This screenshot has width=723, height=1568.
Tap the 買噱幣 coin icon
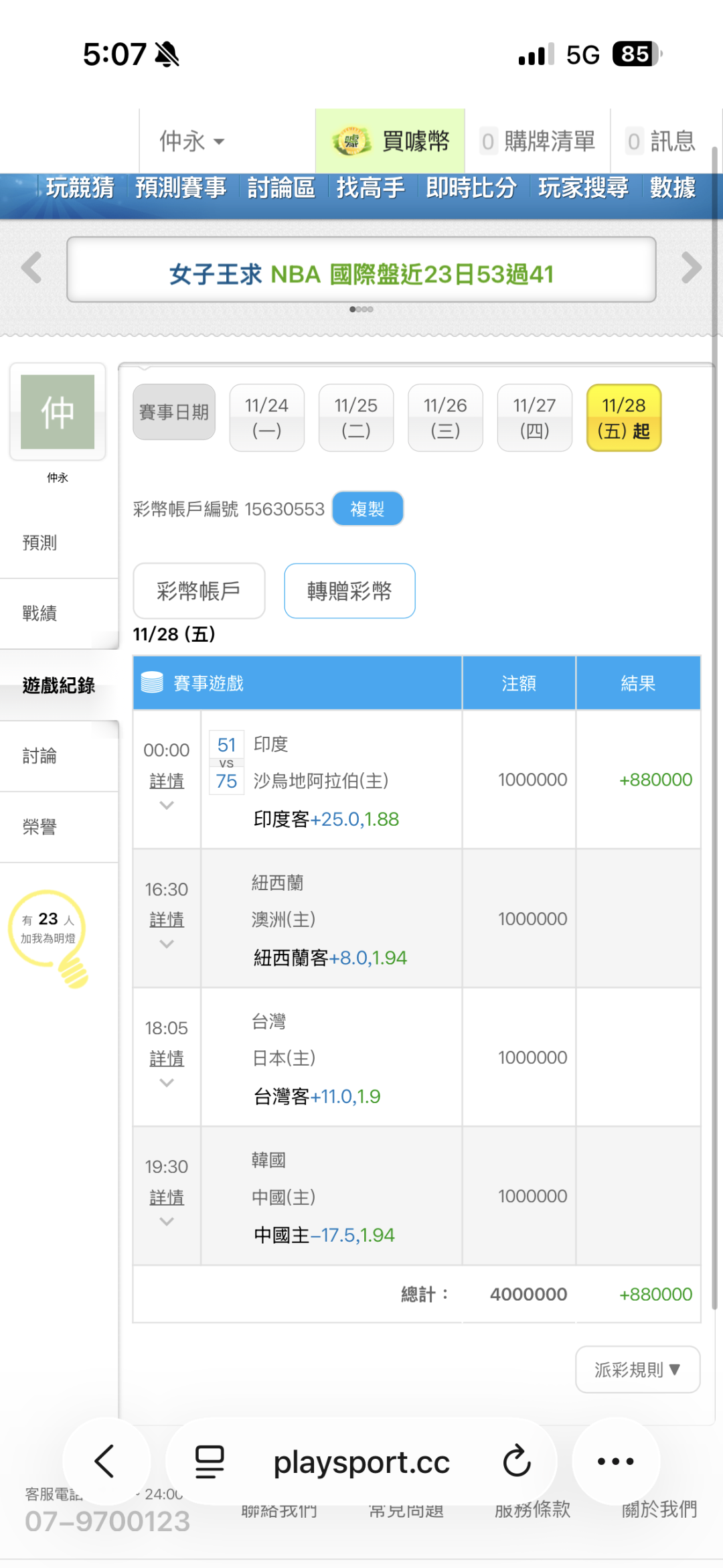coord(351,141)
